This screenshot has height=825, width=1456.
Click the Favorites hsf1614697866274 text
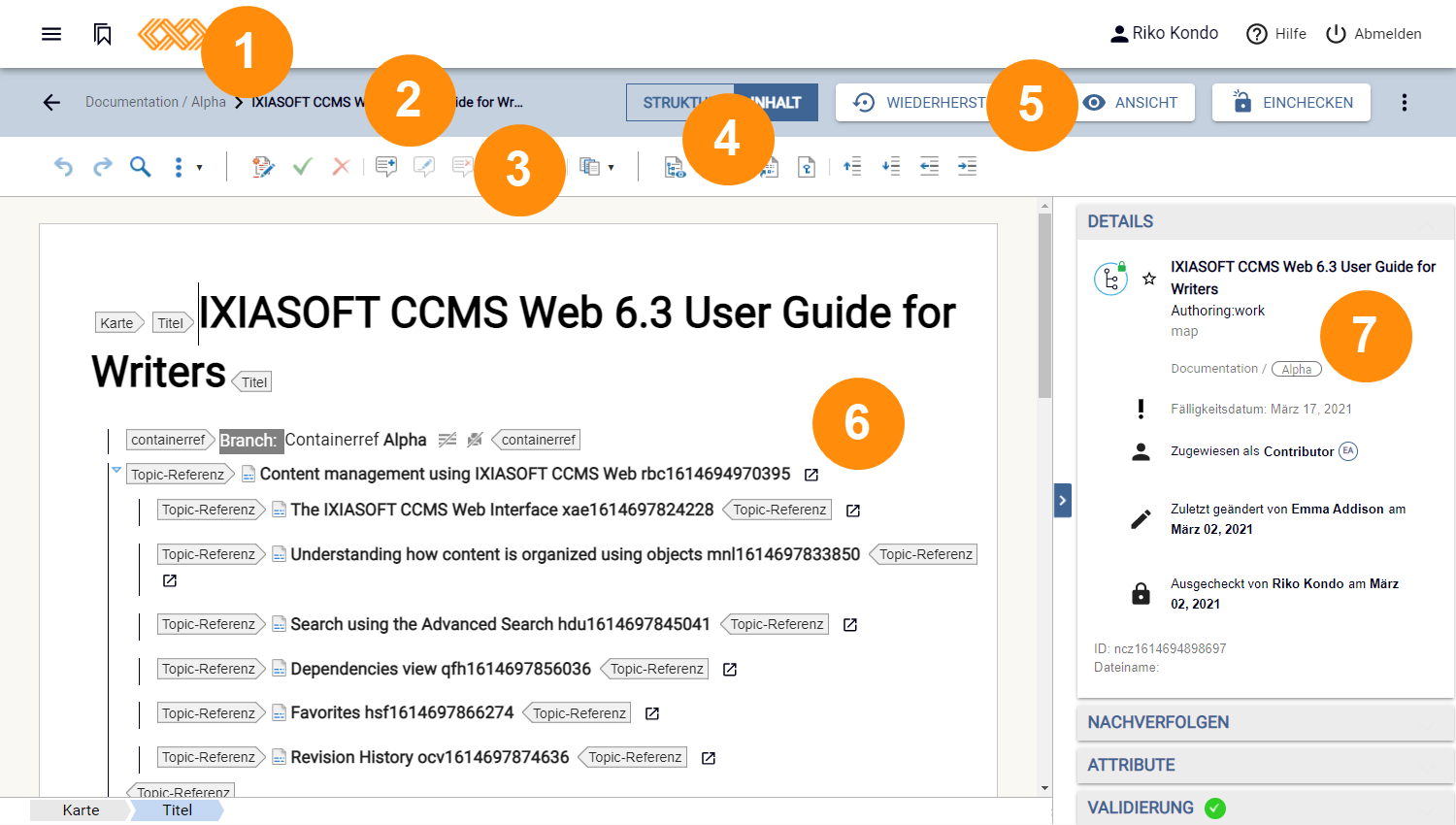click(402, 712)
